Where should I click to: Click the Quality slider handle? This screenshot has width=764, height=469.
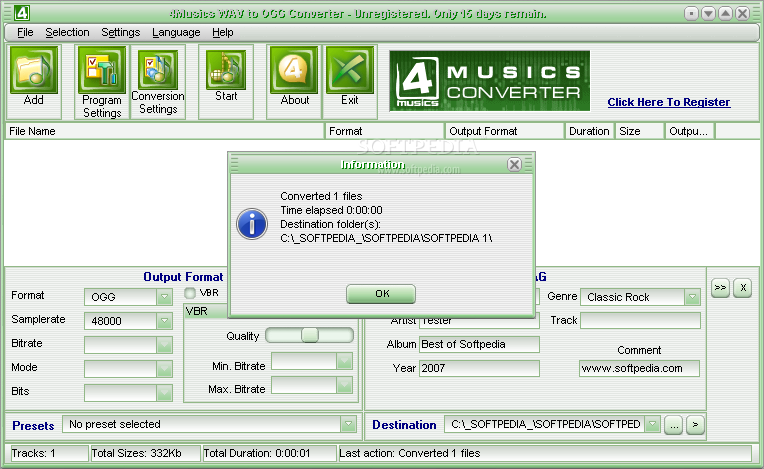pyautogui.click(x=309, y=335)
